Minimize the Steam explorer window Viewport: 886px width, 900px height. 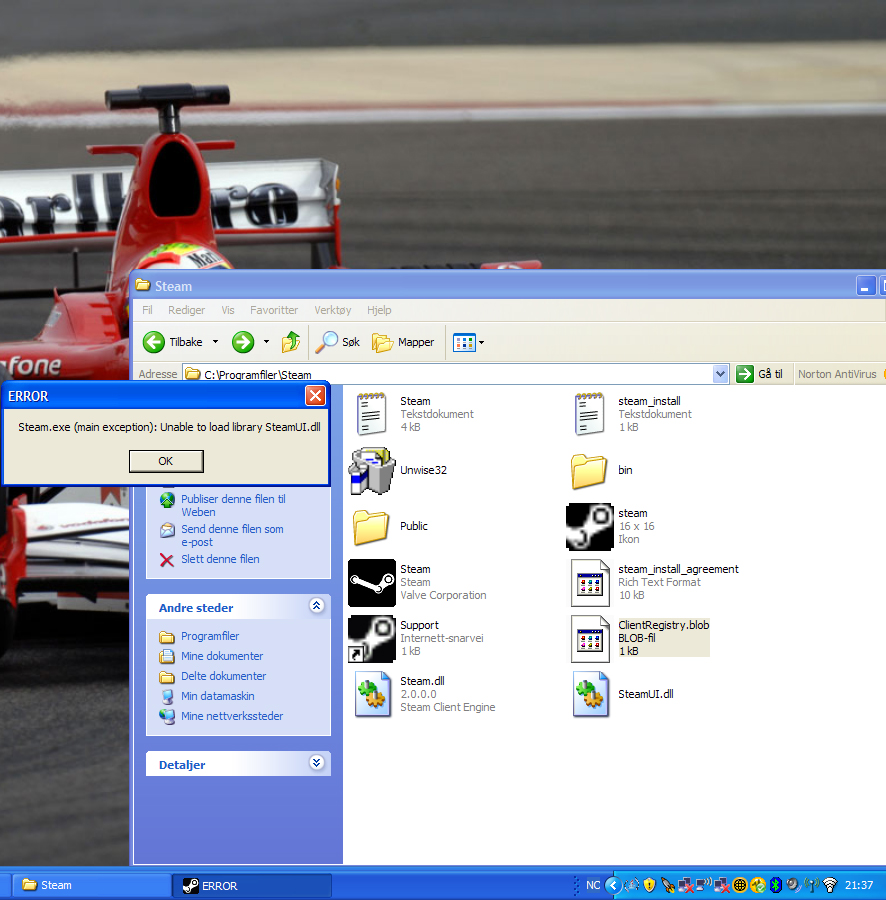865,285
